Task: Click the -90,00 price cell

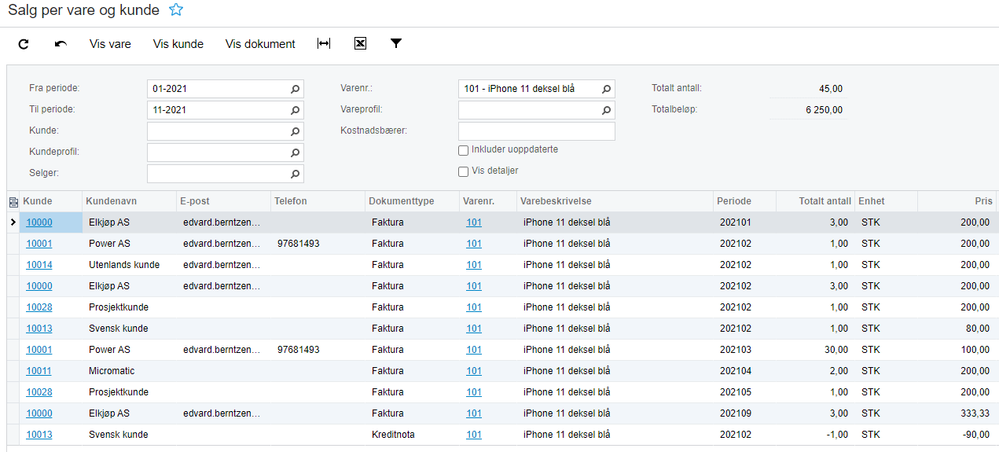Action: [957, 434]
